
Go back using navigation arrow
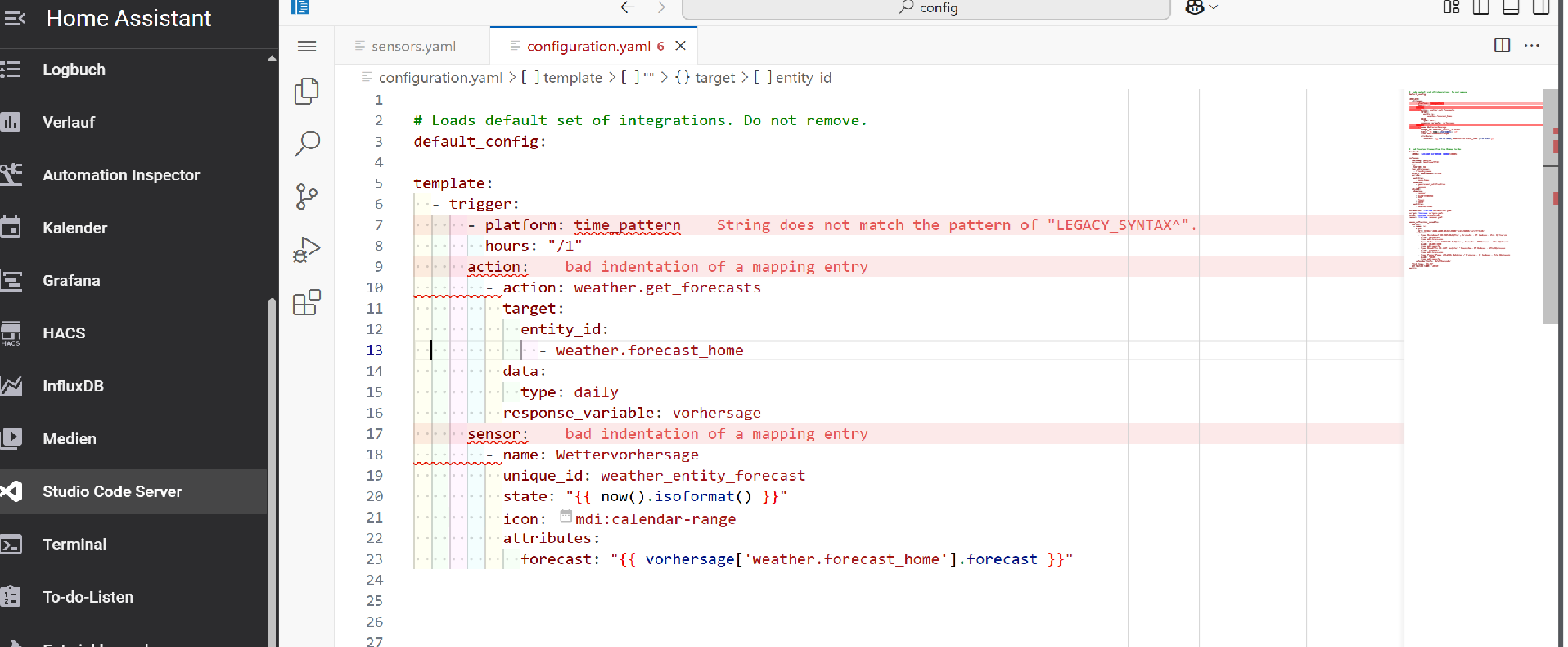[627, 7]
